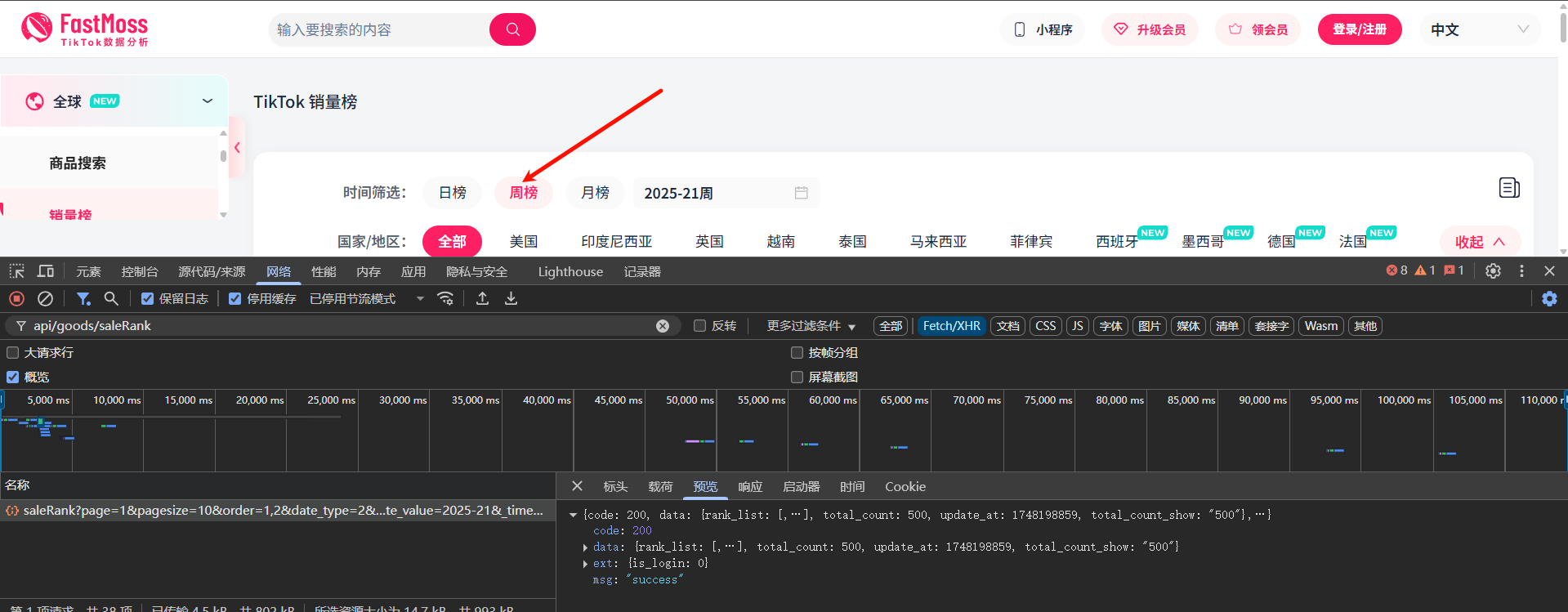
Task: Select the Fetch/XHR filter type
Action: click(951, 326)
